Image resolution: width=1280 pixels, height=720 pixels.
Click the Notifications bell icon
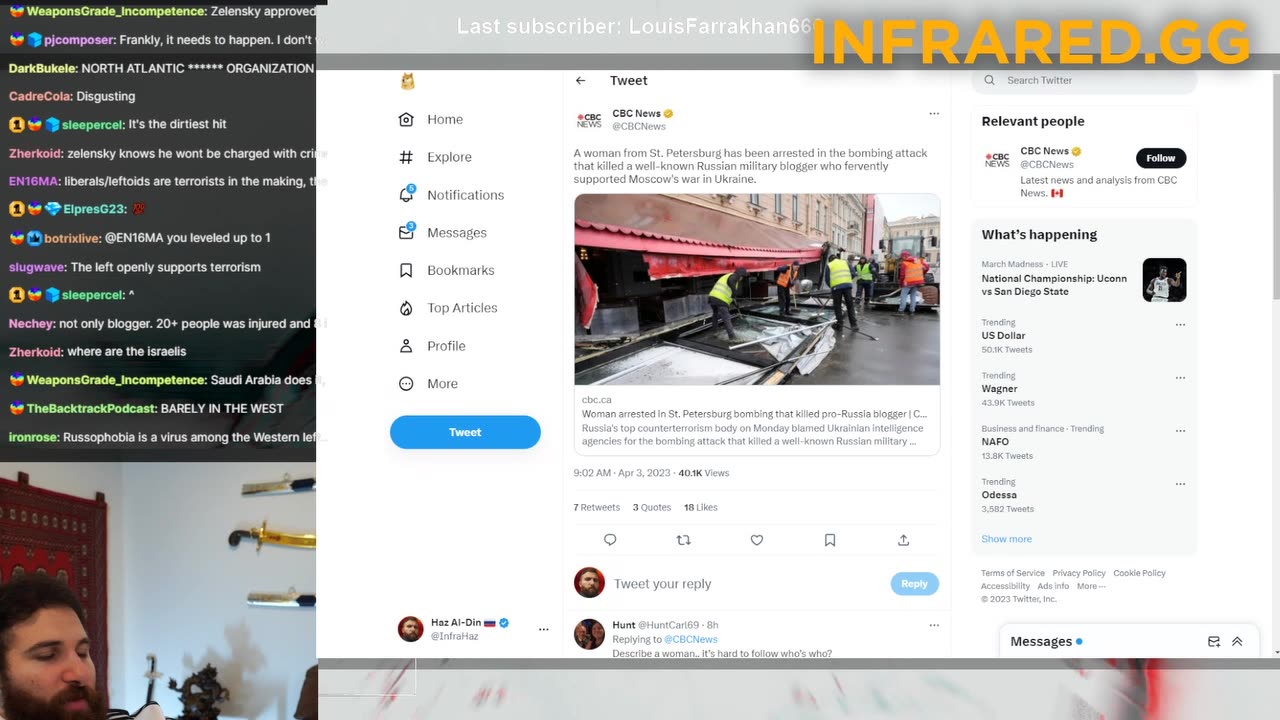coord(406,195)
